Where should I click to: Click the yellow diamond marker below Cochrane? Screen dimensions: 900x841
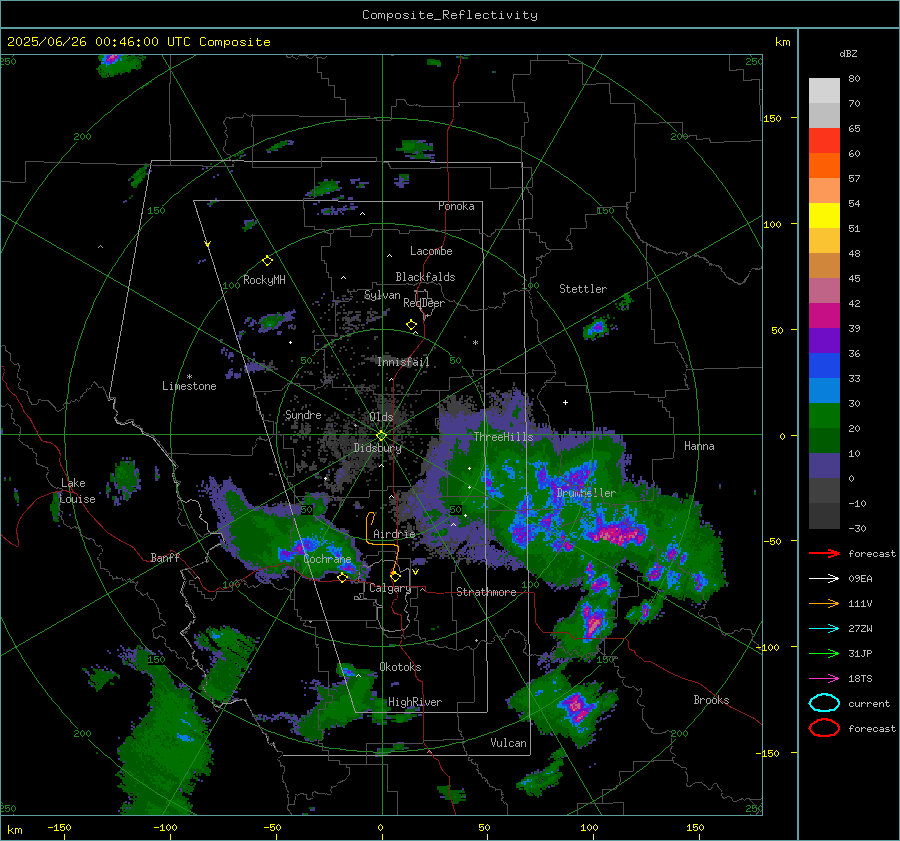point(343,578)
